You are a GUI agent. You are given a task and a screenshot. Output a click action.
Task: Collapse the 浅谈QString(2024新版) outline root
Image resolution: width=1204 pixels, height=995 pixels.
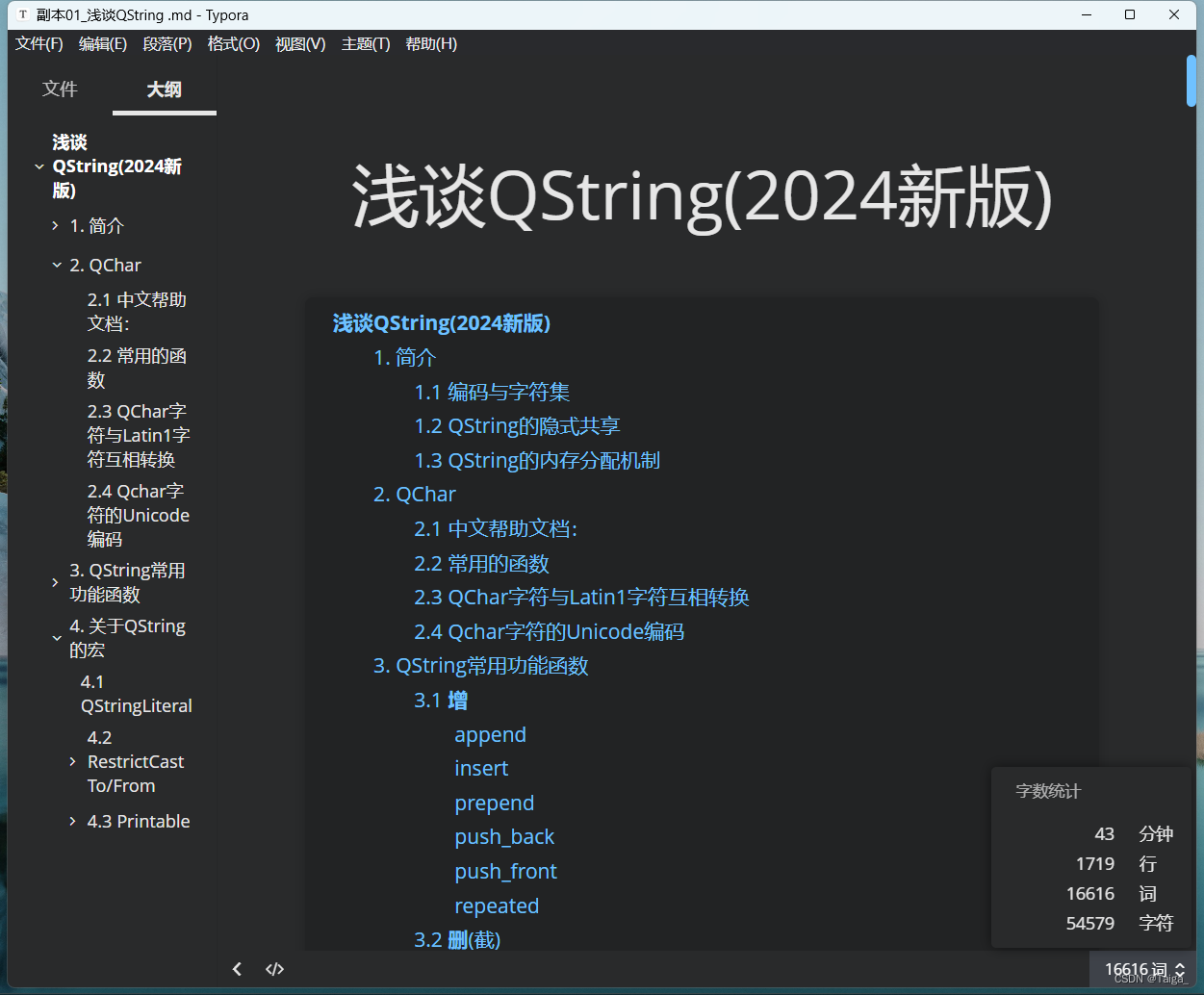coord(38,166)
